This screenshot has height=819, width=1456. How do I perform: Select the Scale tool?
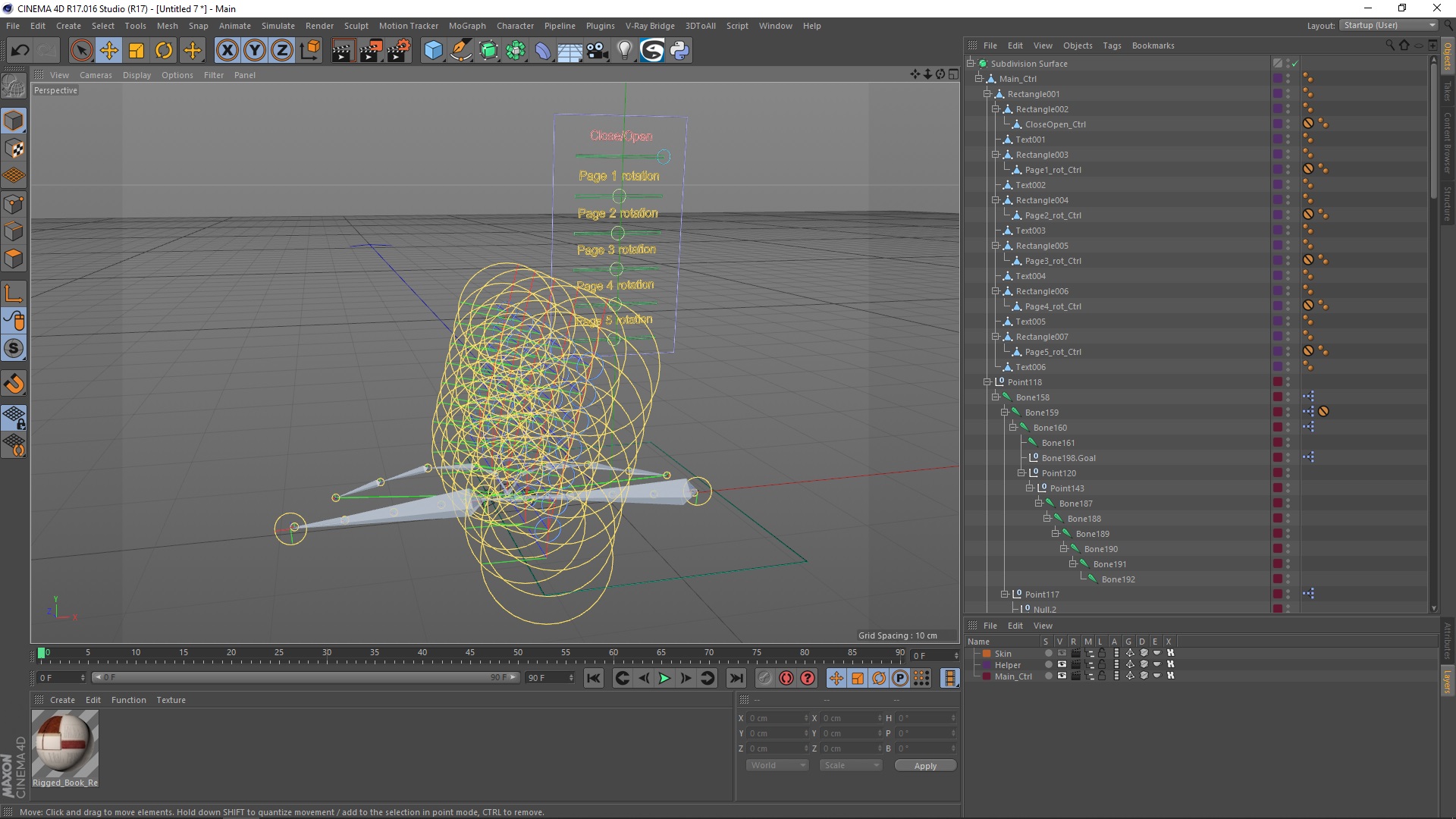[136, 51]
